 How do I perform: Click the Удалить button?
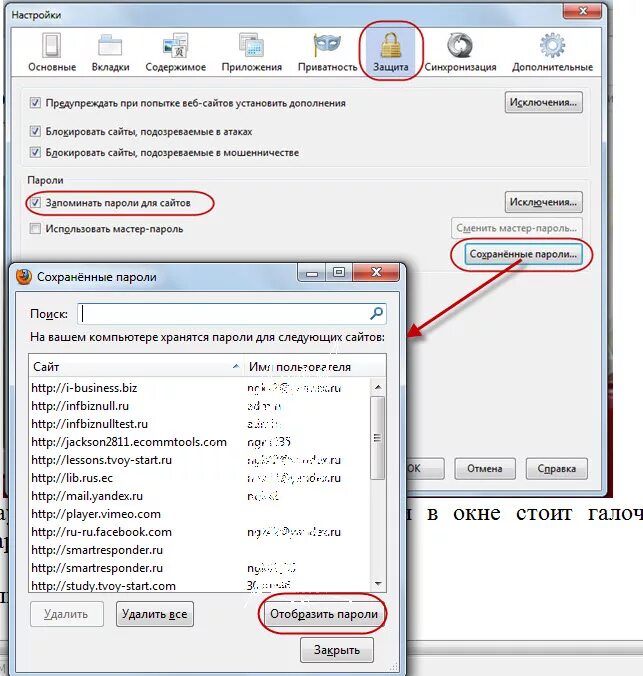click(x=66, y=614)
